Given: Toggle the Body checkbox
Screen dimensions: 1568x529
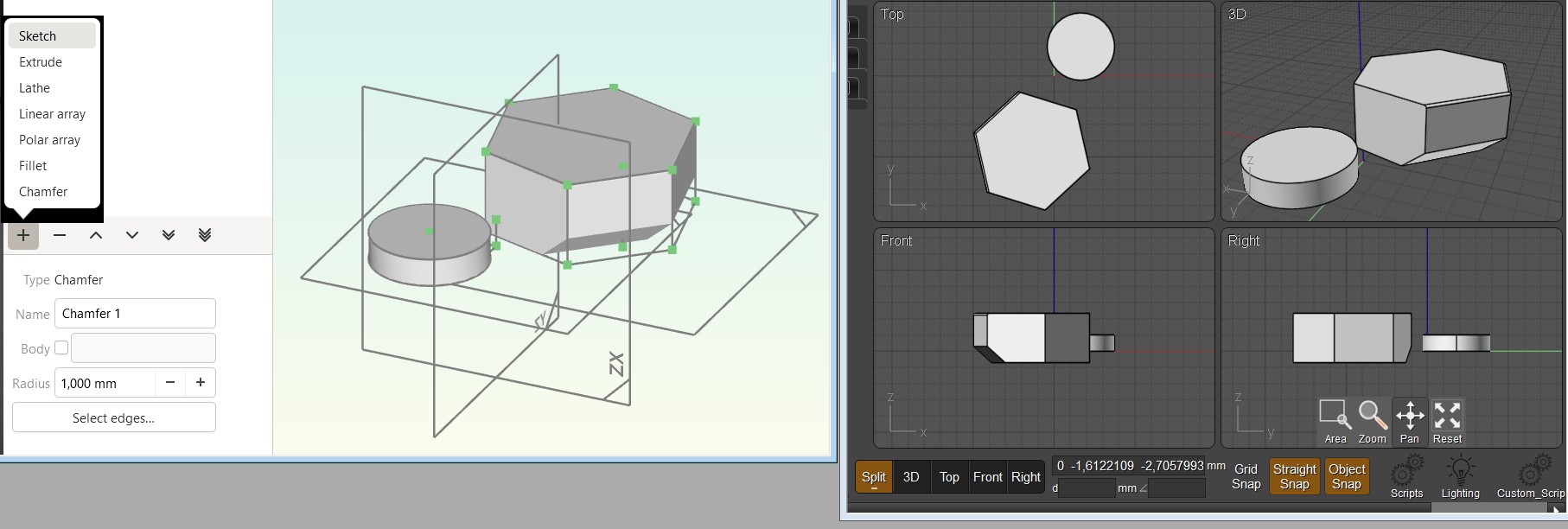Looking at the screenshot, I should pyautogui.click(x=61, y=347).
